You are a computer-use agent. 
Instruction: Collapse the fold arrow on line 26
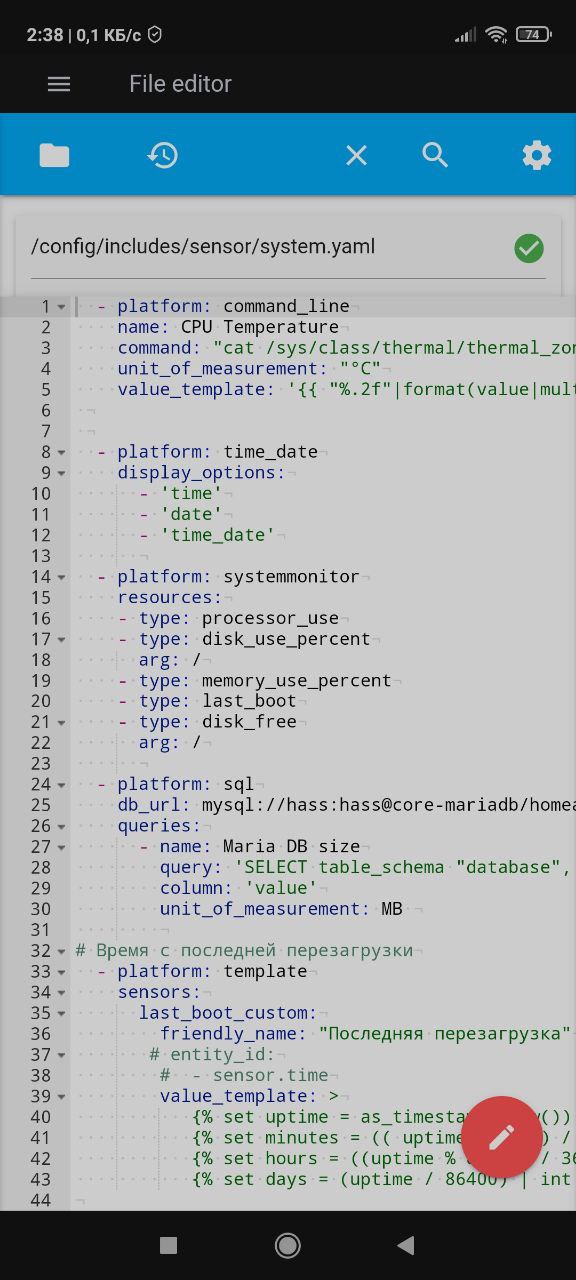(61, 826)
